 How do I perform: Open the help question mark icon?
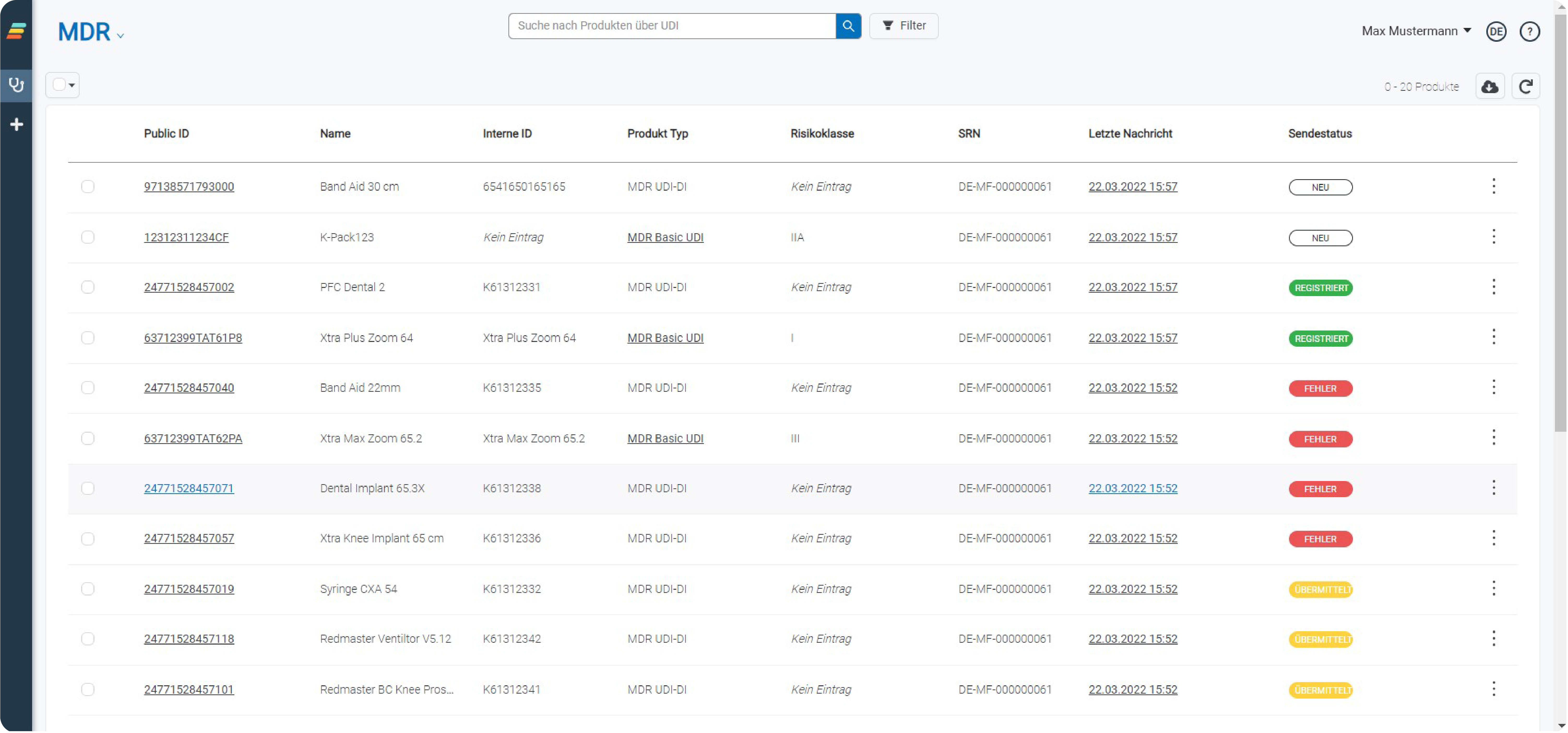[1529, 31]
